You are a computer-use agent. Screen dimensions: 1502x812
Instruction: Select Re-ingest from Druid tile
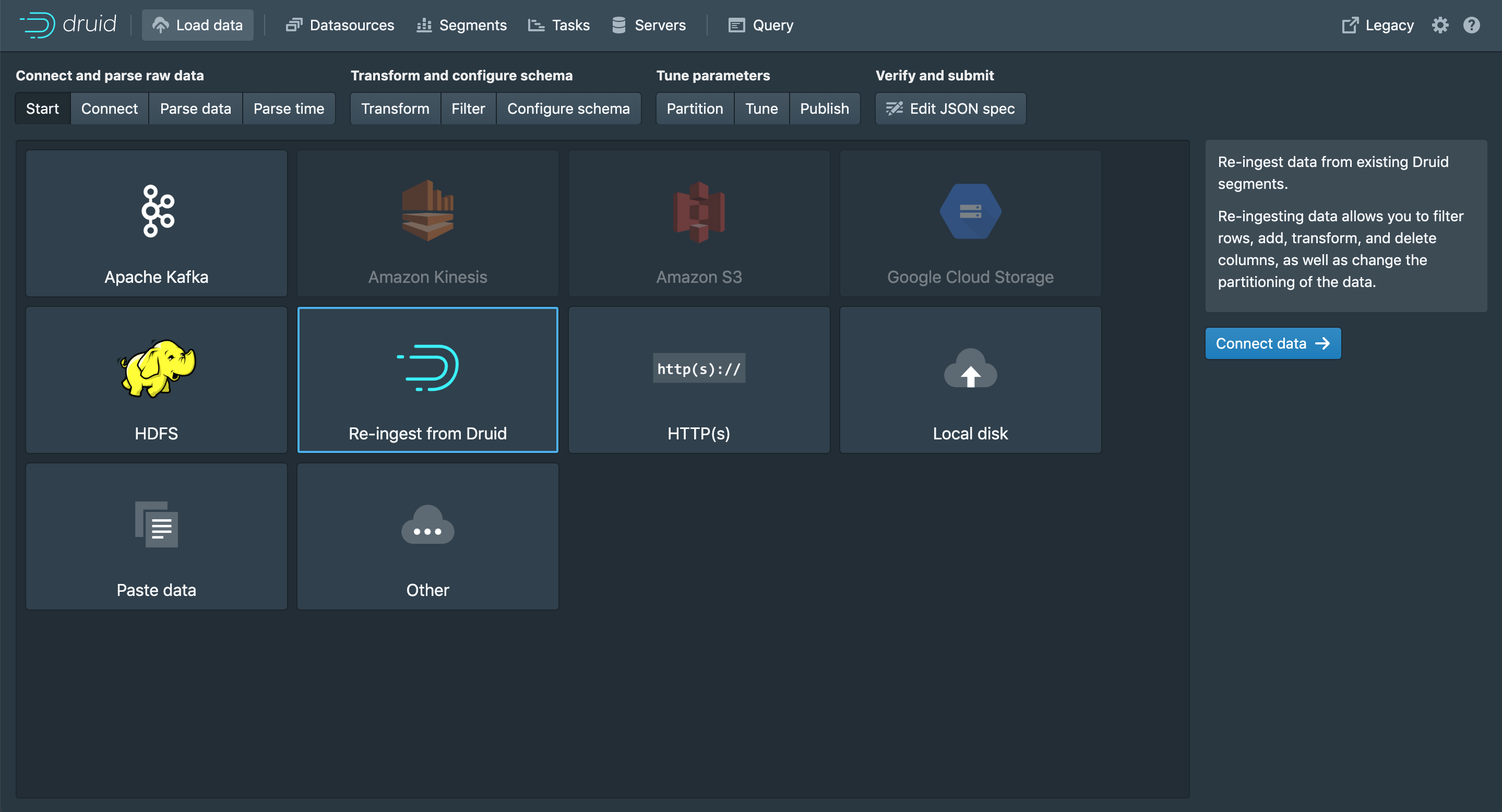click(x=427, y=379)
